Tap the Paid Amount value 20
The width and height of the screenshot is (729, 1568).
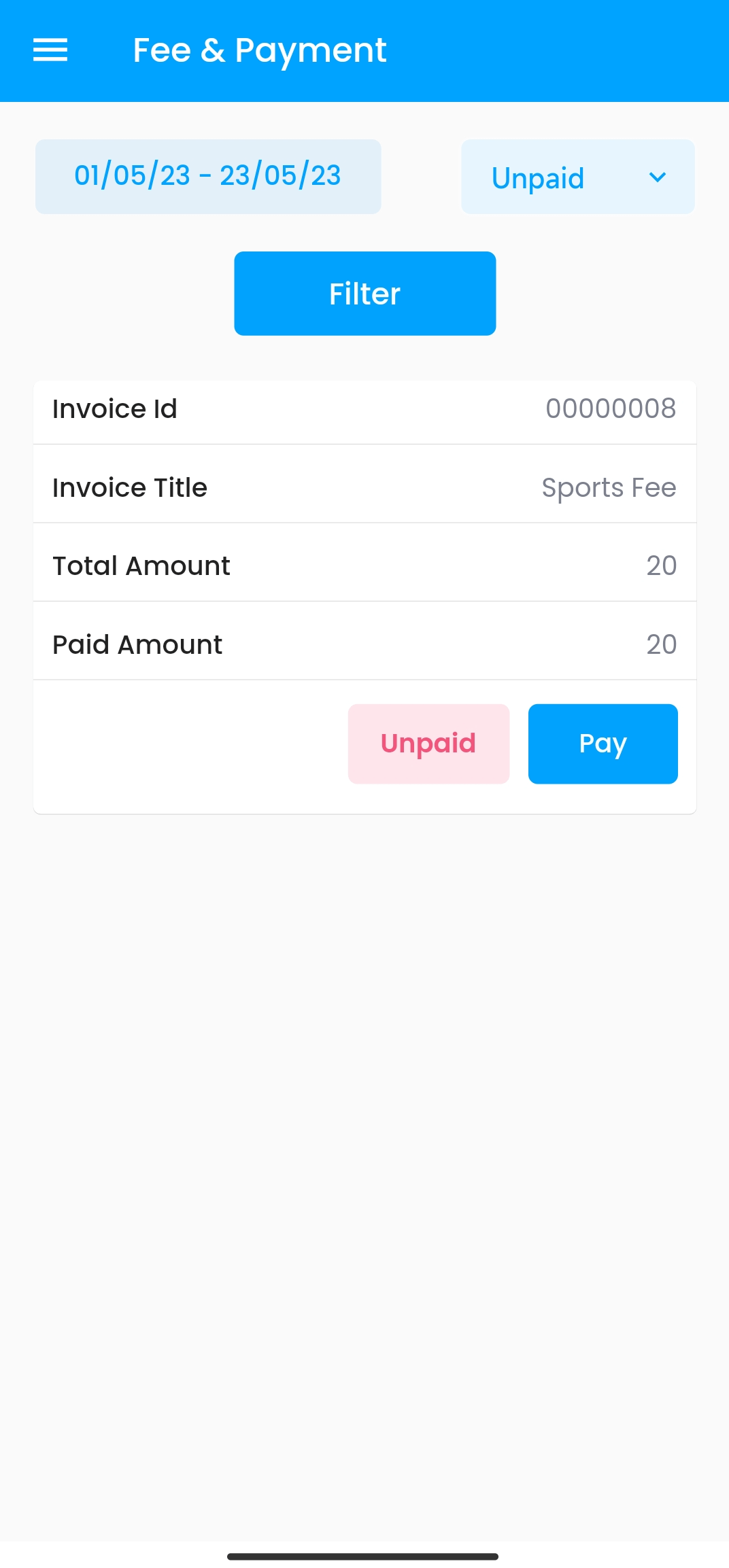tap(661, 645)
